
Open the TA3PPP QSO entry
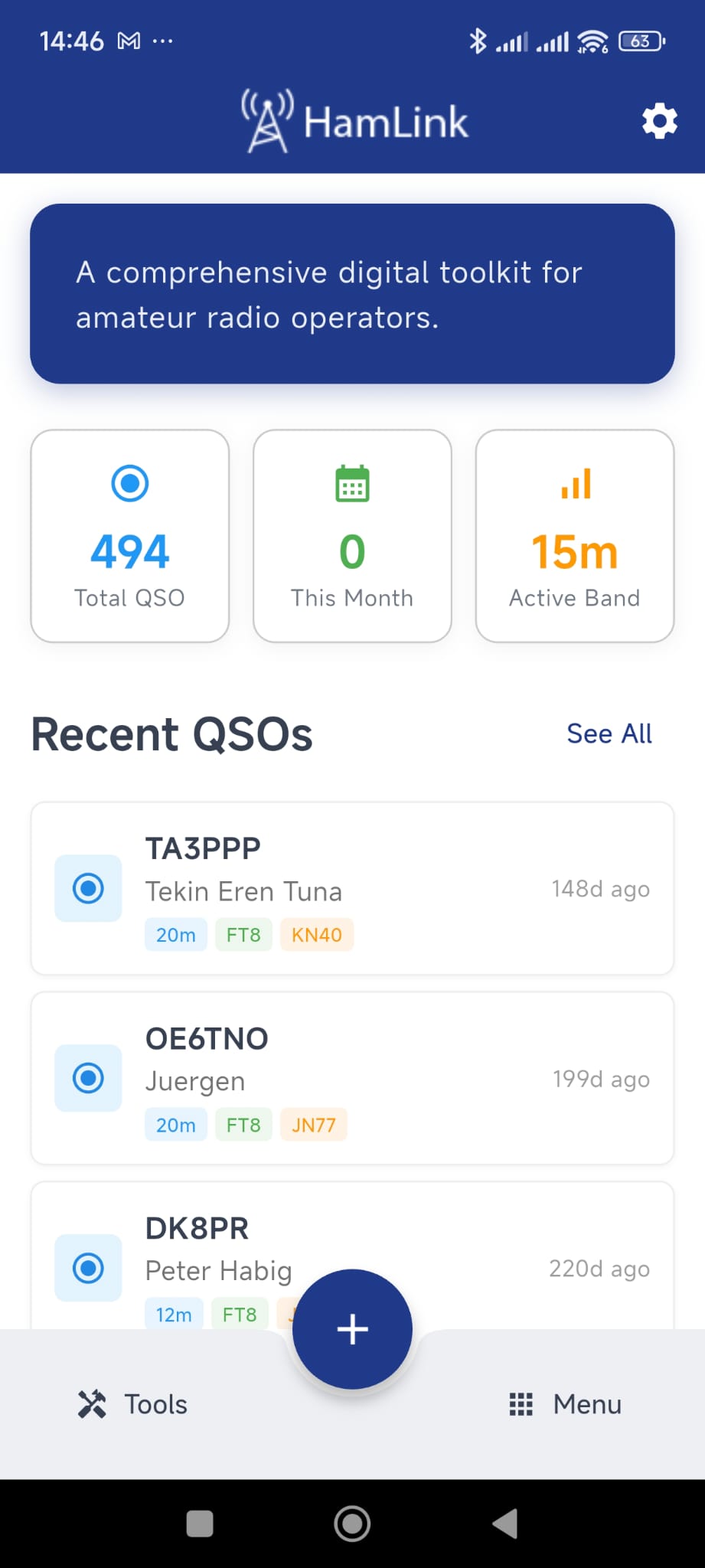click(352, 888)
